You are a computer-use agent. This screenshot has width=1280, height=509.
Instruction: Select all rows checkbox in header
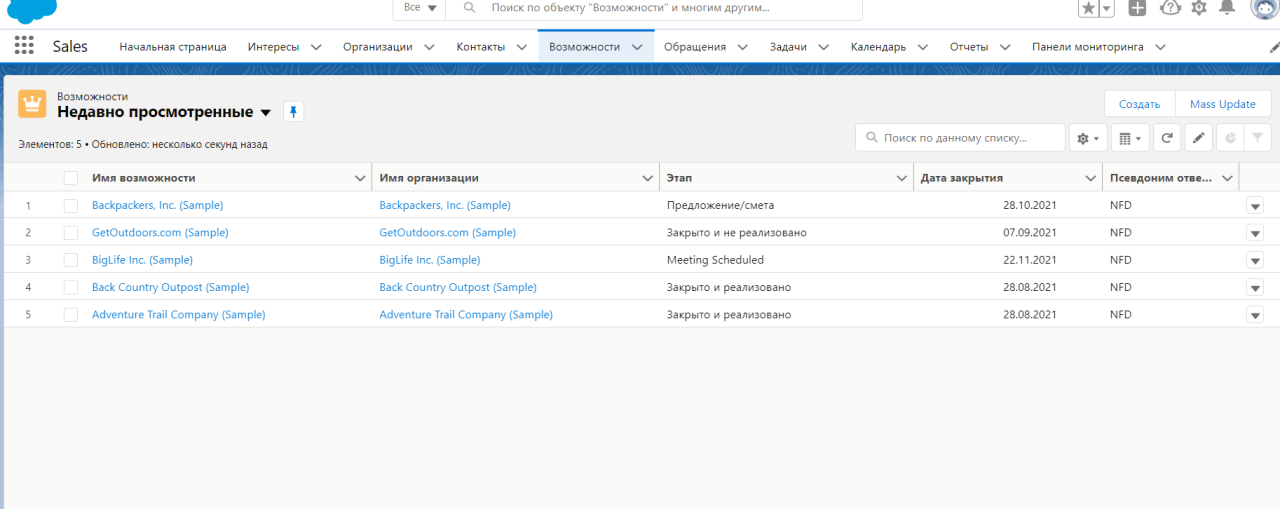tap(71, 178)
